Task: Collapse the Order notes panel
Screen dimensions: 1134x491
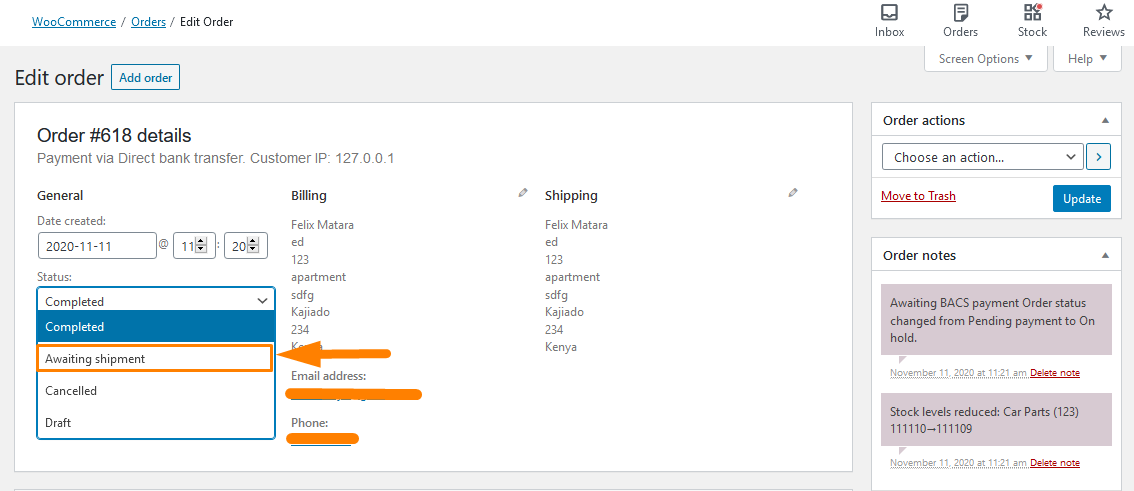Action: pos(1104,255)
